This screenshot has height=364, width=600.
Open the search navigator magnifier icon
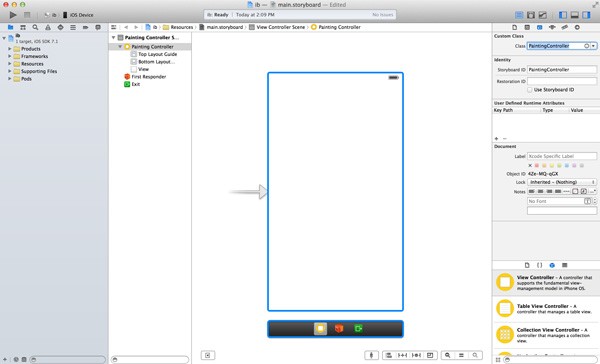[x=35, y=28]
